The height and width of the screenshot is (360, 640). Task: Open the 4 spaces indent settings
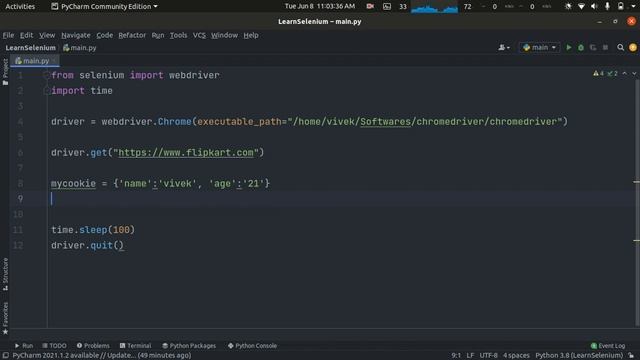(516, 356)
